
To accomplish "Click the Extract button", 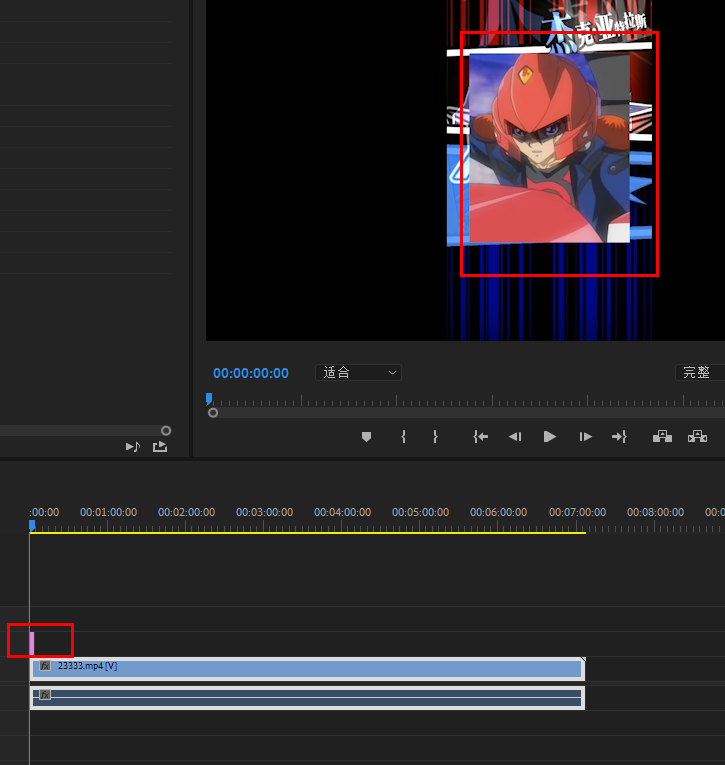I will coord(698,436).
